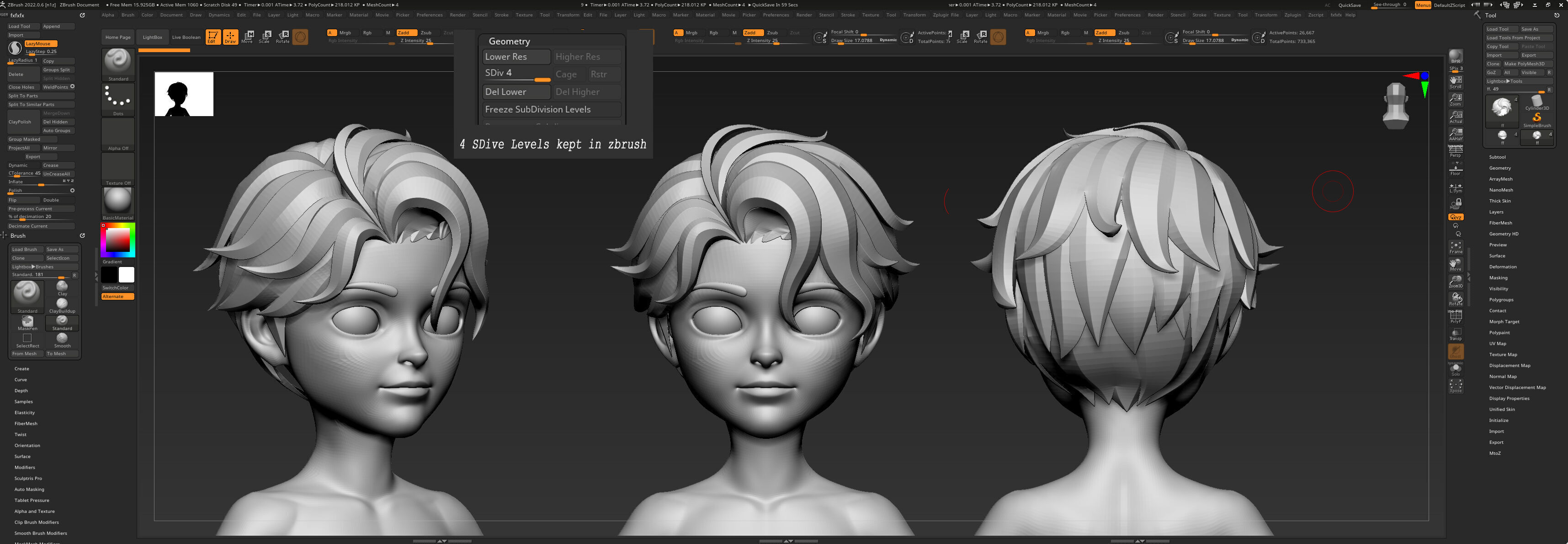Toggle L.Sym local symmetry
The height and width of the screenshot is (544, 1568).
coord(1456,187)
